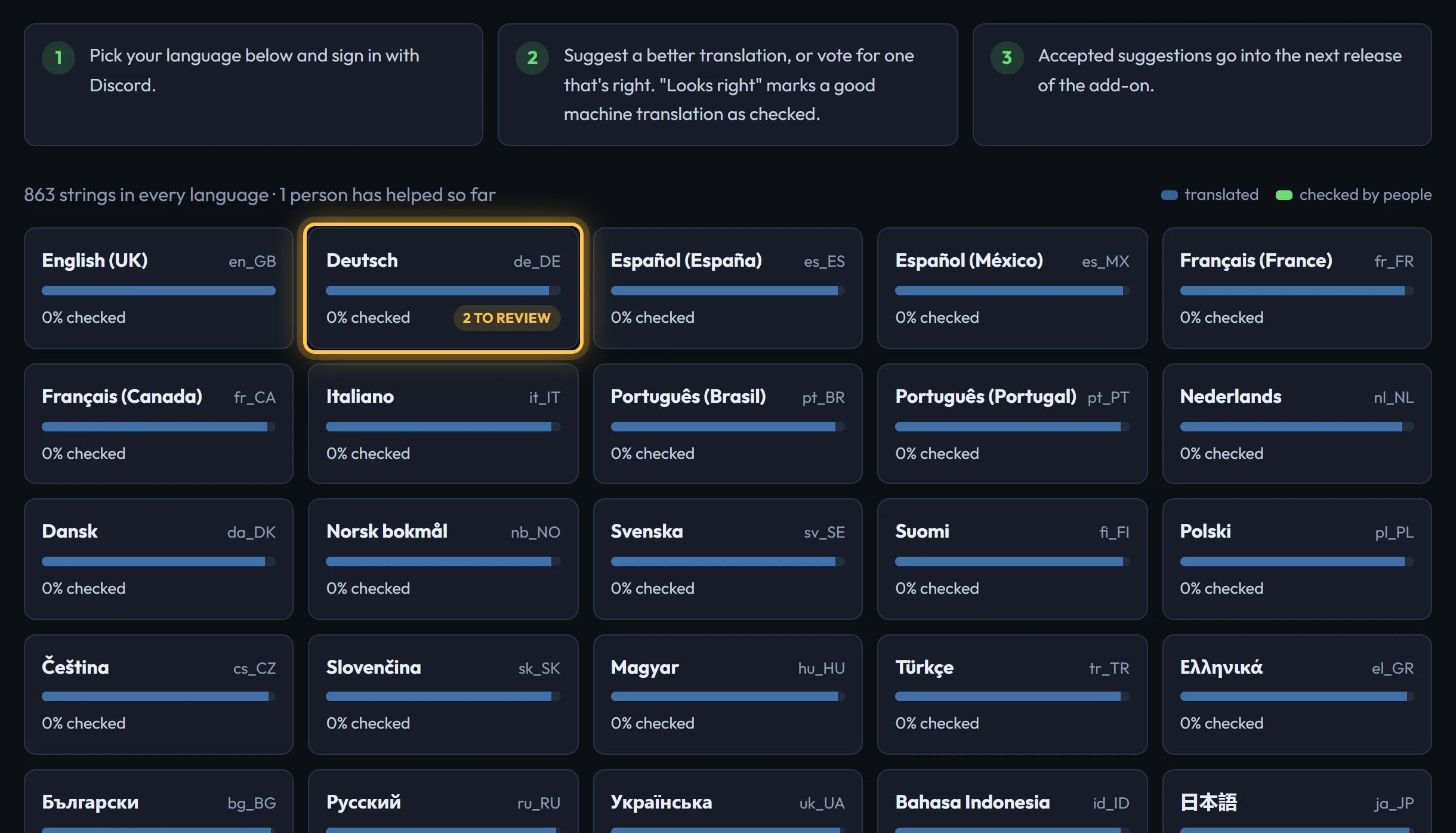Click the 2 TO REVIEW badge

pos(507,318)
